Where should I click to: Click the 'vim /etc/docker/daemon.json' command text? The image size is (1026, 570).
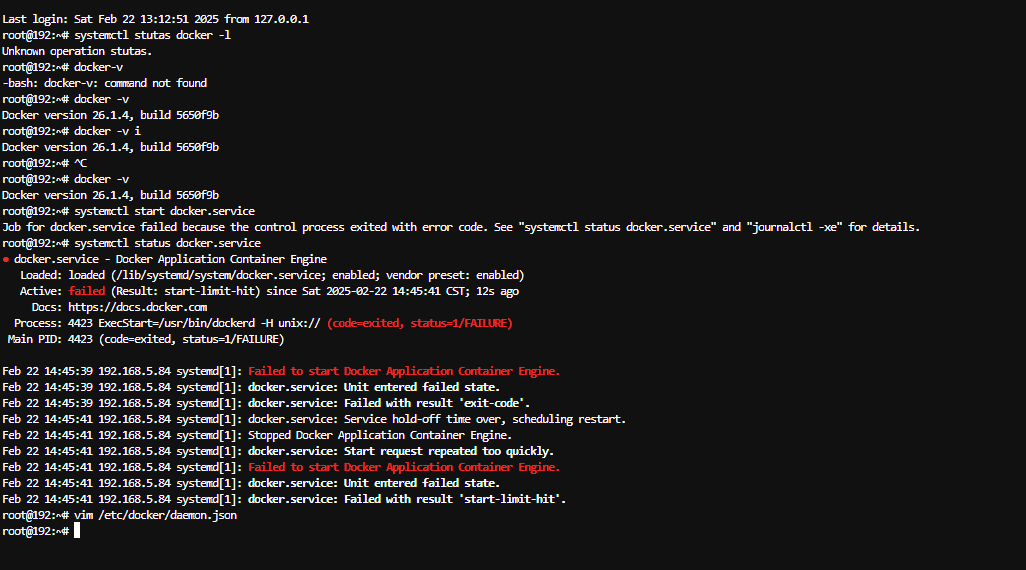[x=155, y=515]
